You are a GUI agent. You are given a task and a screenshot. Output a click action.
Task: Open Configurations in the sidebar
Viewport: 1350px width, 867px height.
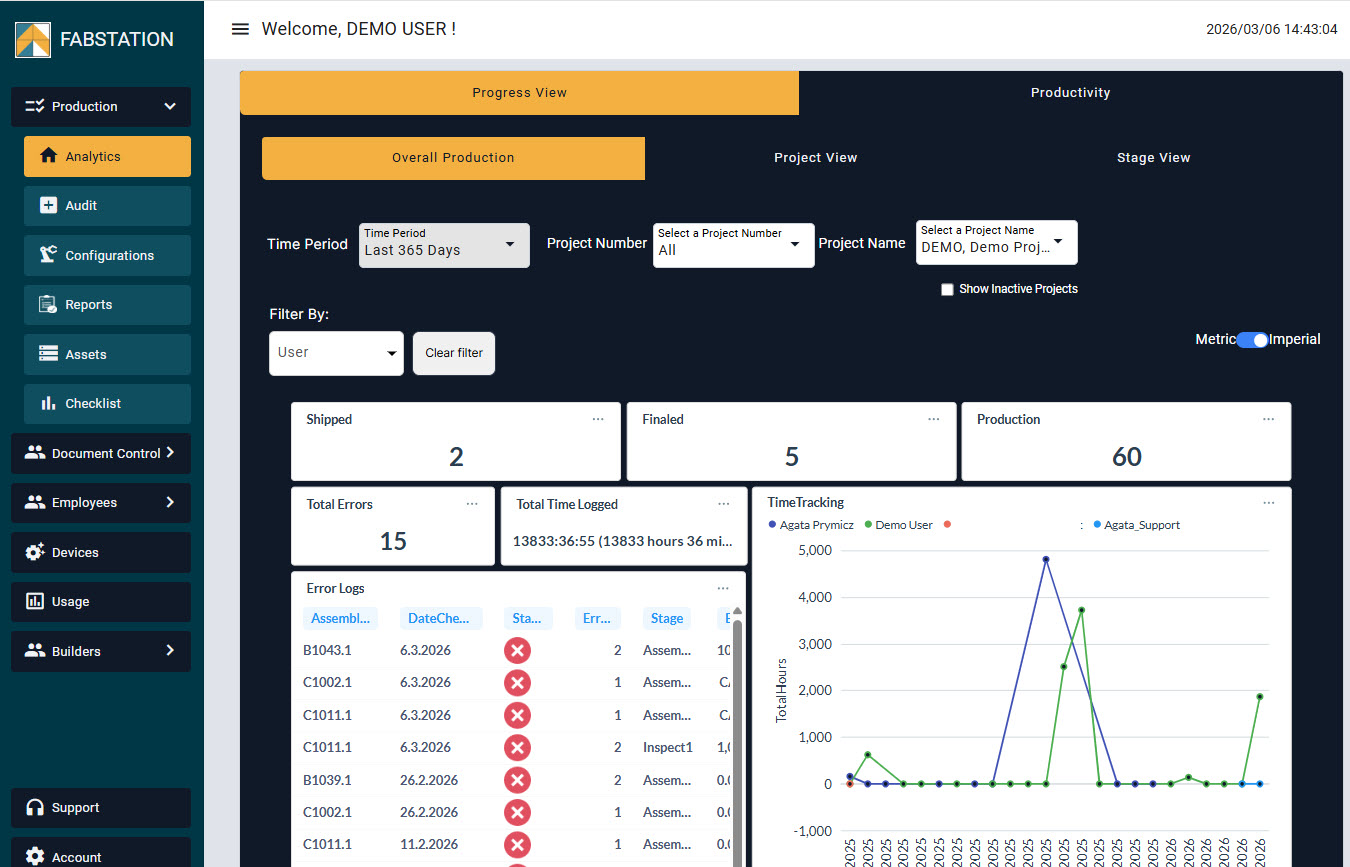click(107, 256)
